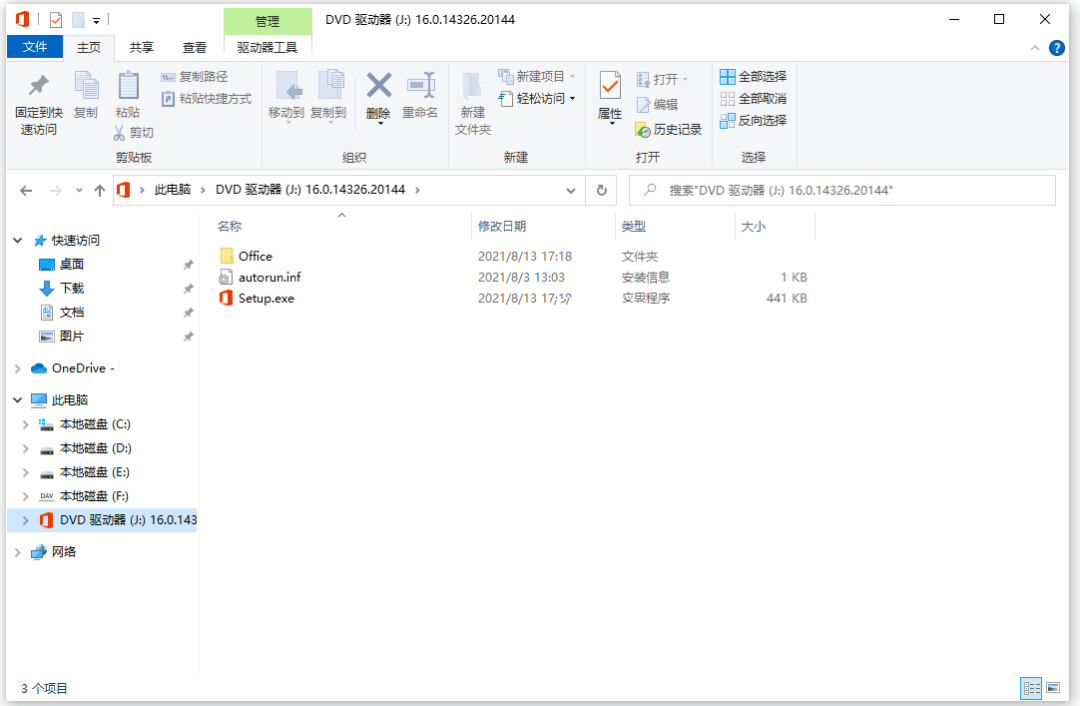Click Select all (全部选择)

coord(753,76)
